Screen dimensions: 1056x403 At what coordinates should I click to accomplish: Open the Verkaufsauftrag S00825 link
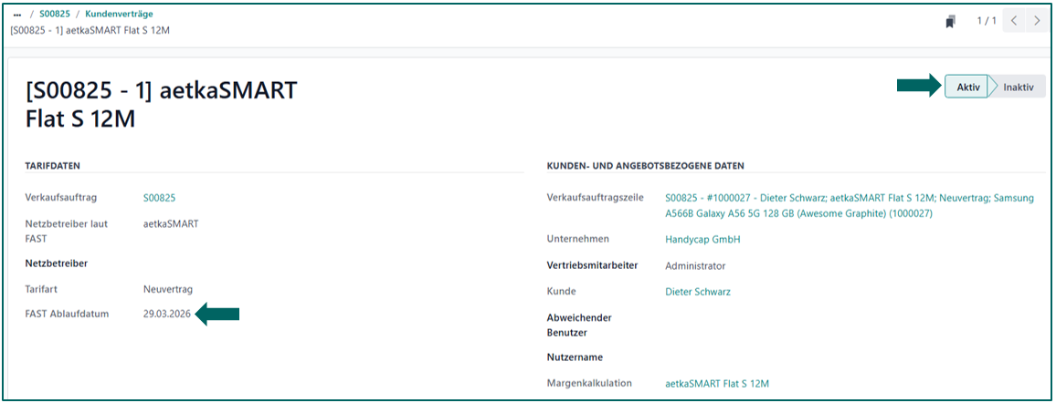[x=159, y=198]
